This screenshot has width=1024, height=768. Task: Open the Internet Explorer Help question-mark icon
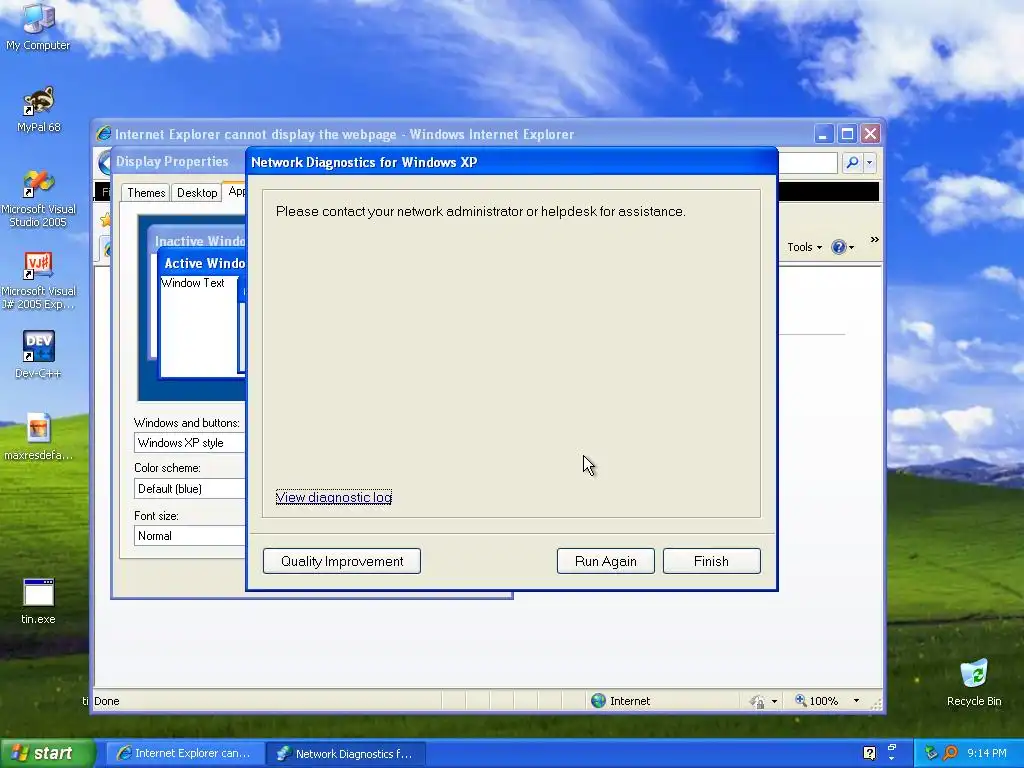[839, 247]
